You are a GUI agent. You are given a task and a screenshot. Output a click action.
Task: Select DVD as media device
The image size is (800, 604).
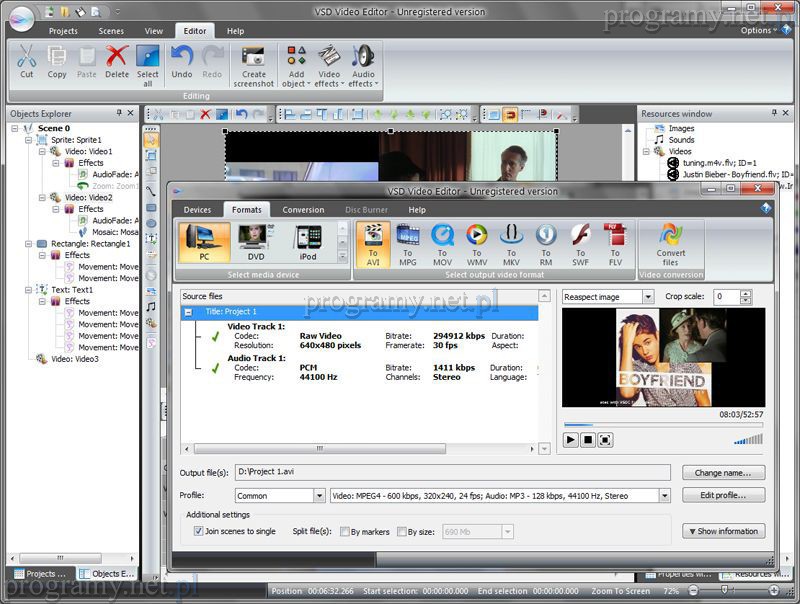point(256,240)
